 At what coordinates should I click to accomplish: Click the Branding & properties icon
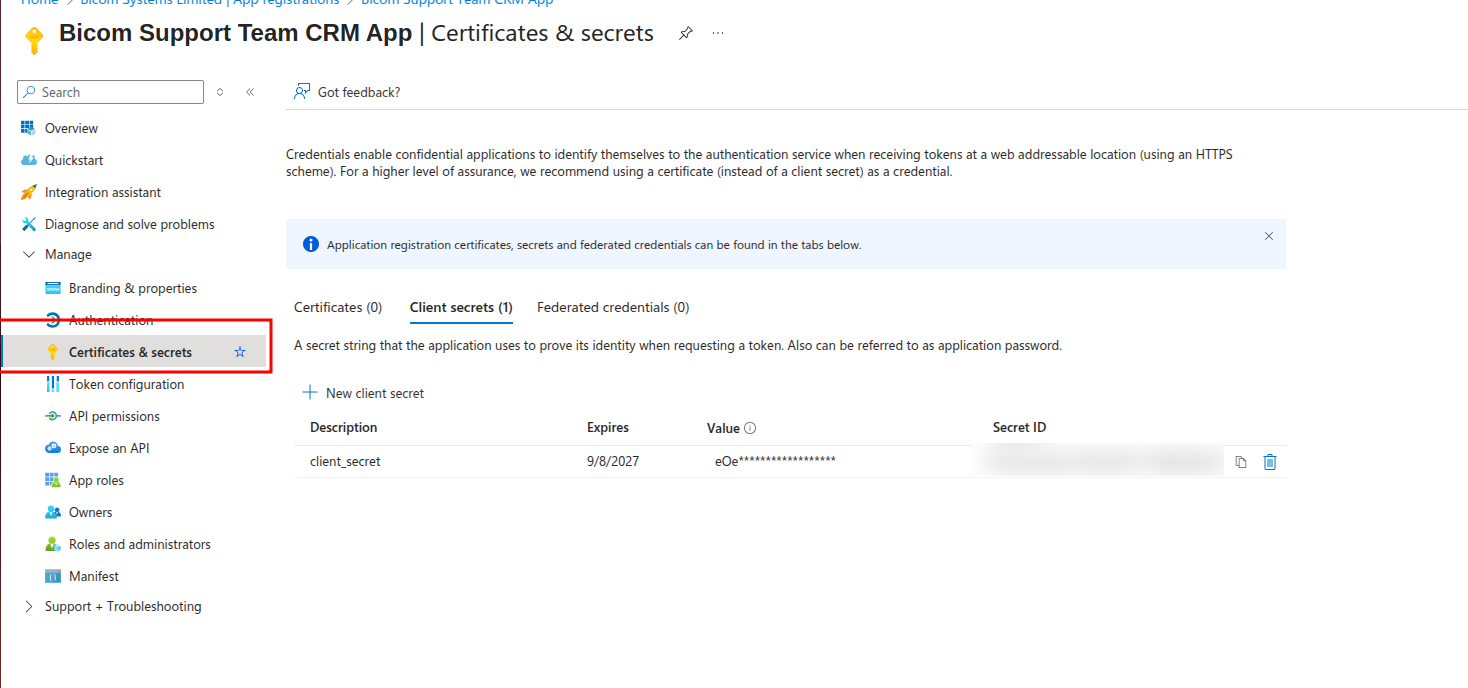[x=53, y=288]
